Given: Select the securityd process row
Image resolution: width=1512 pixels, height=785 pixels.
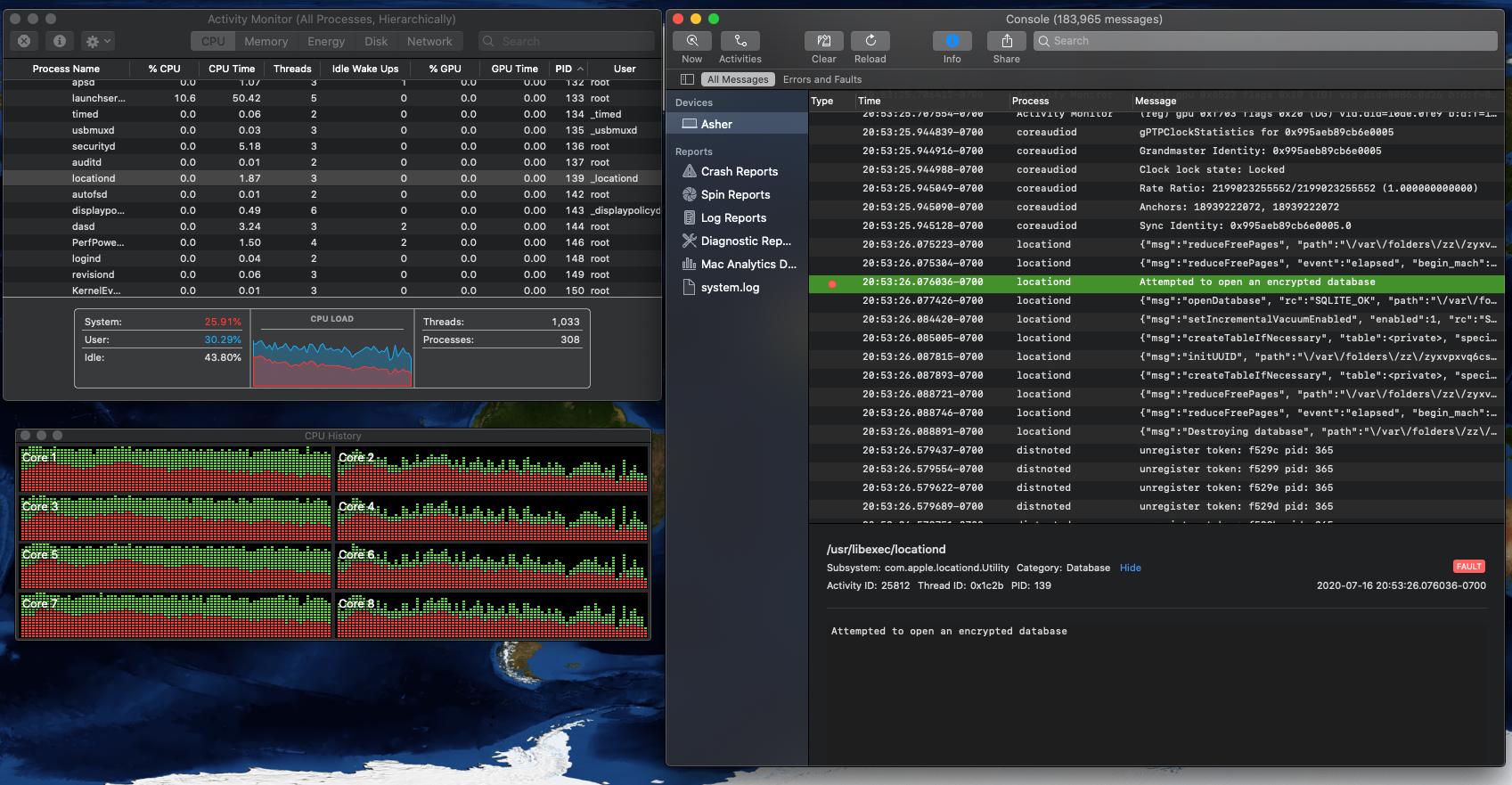Looking at the screenshot, I should (x=332, y=146).
